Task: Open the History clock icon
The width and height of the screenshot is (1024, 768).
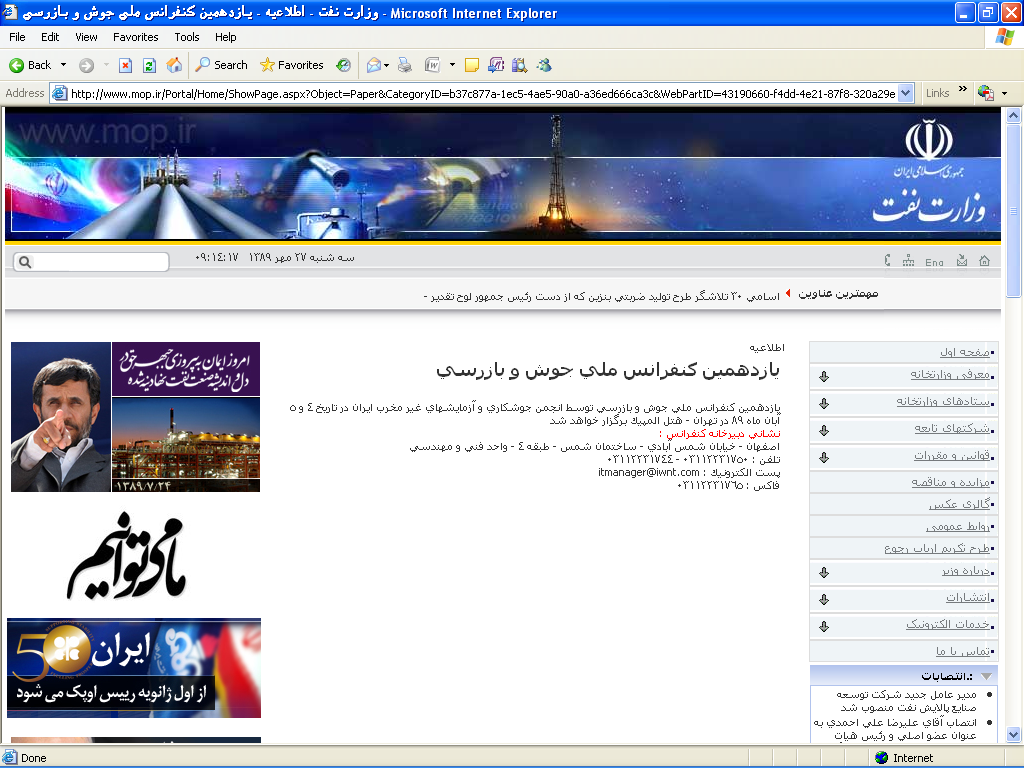Action: pos(344,65)
